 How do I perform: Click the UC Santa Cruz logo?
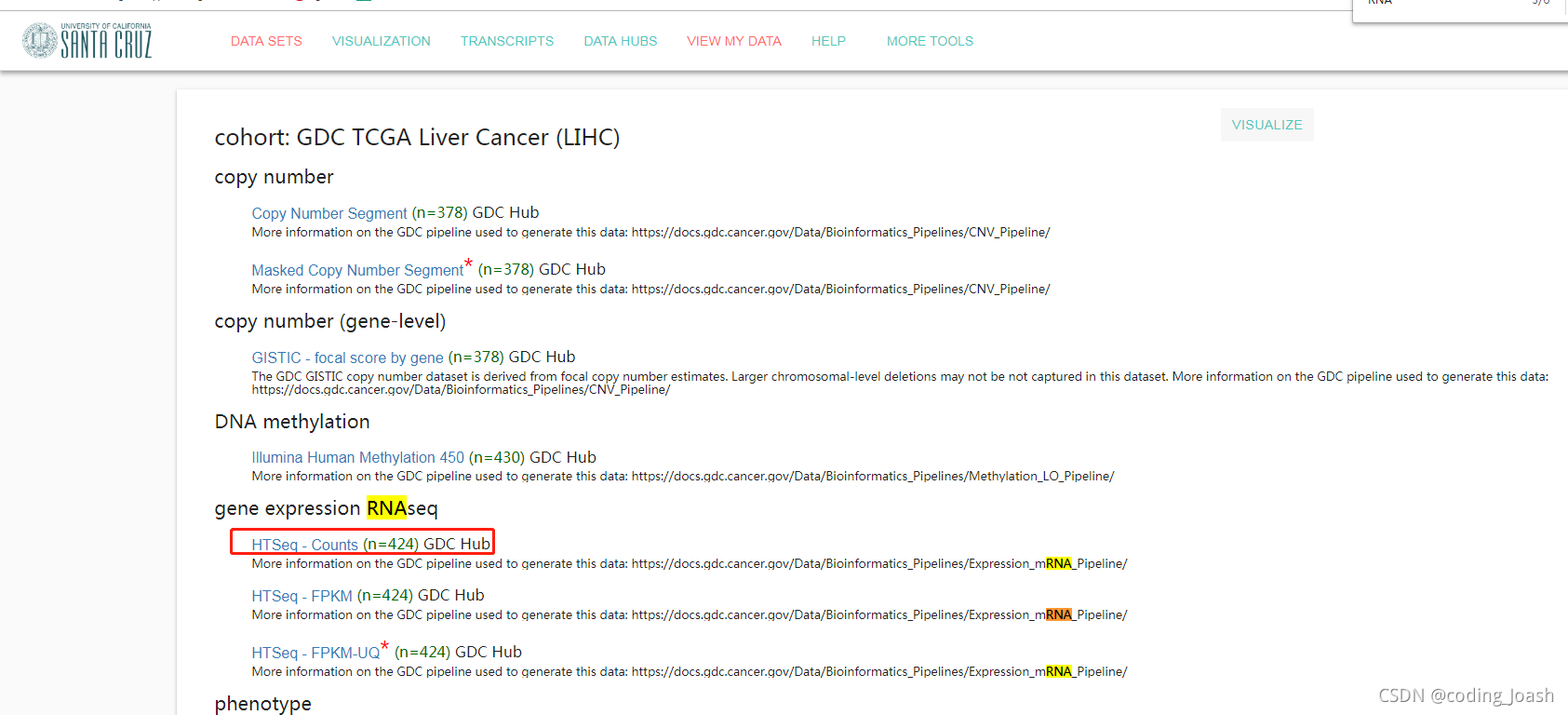tap(87, 41)
